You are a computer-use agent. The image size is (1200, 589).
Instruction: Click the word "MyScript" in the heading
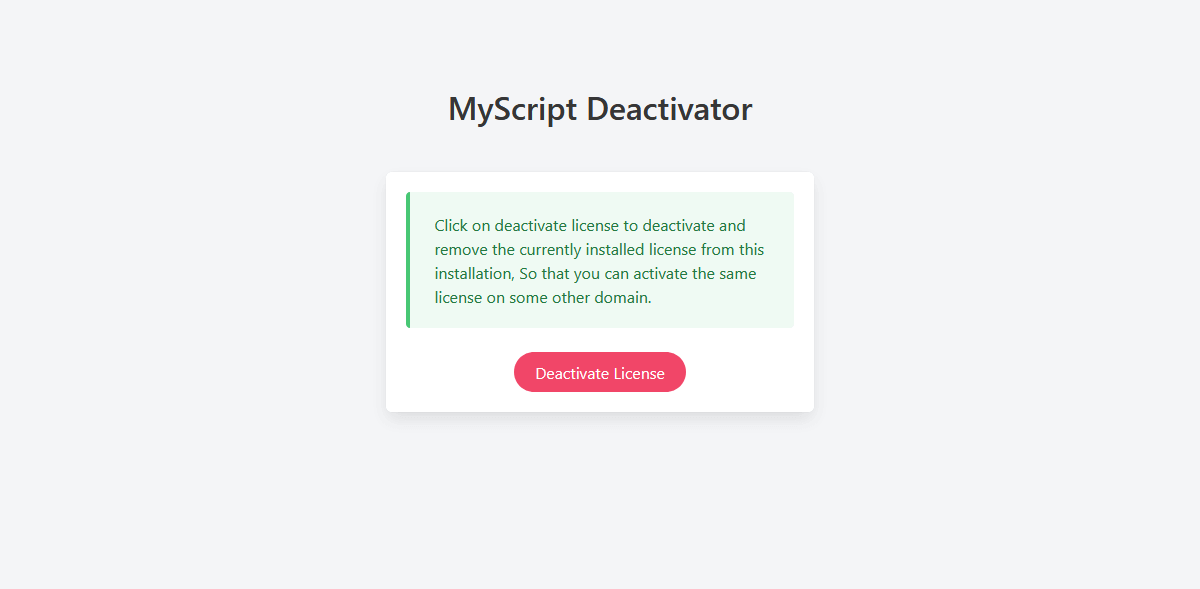pyautogui.click(x=513, y=109)
